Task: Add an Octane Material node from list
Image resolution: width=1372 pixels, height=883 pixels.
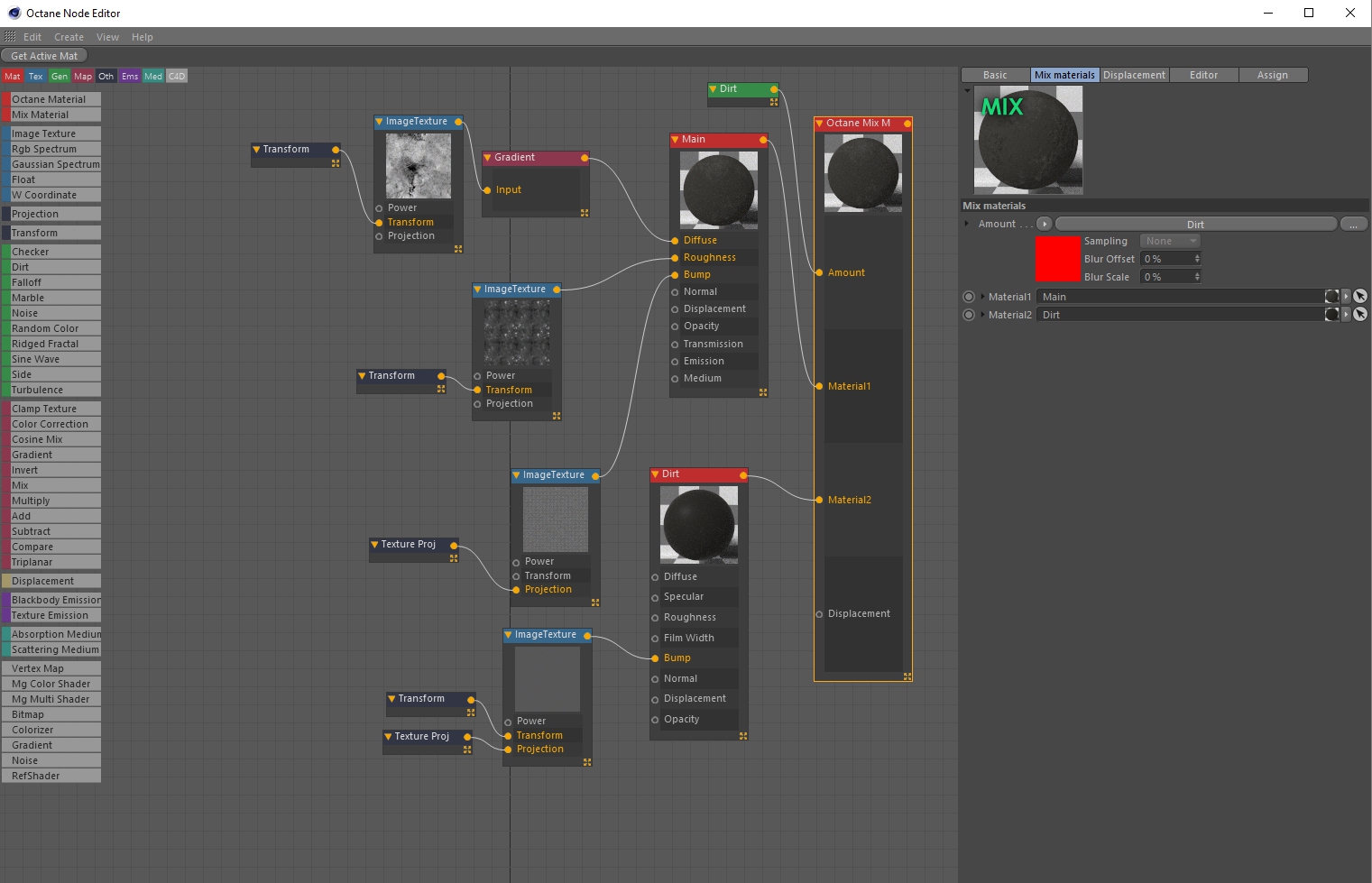Action: coord(51,99)
